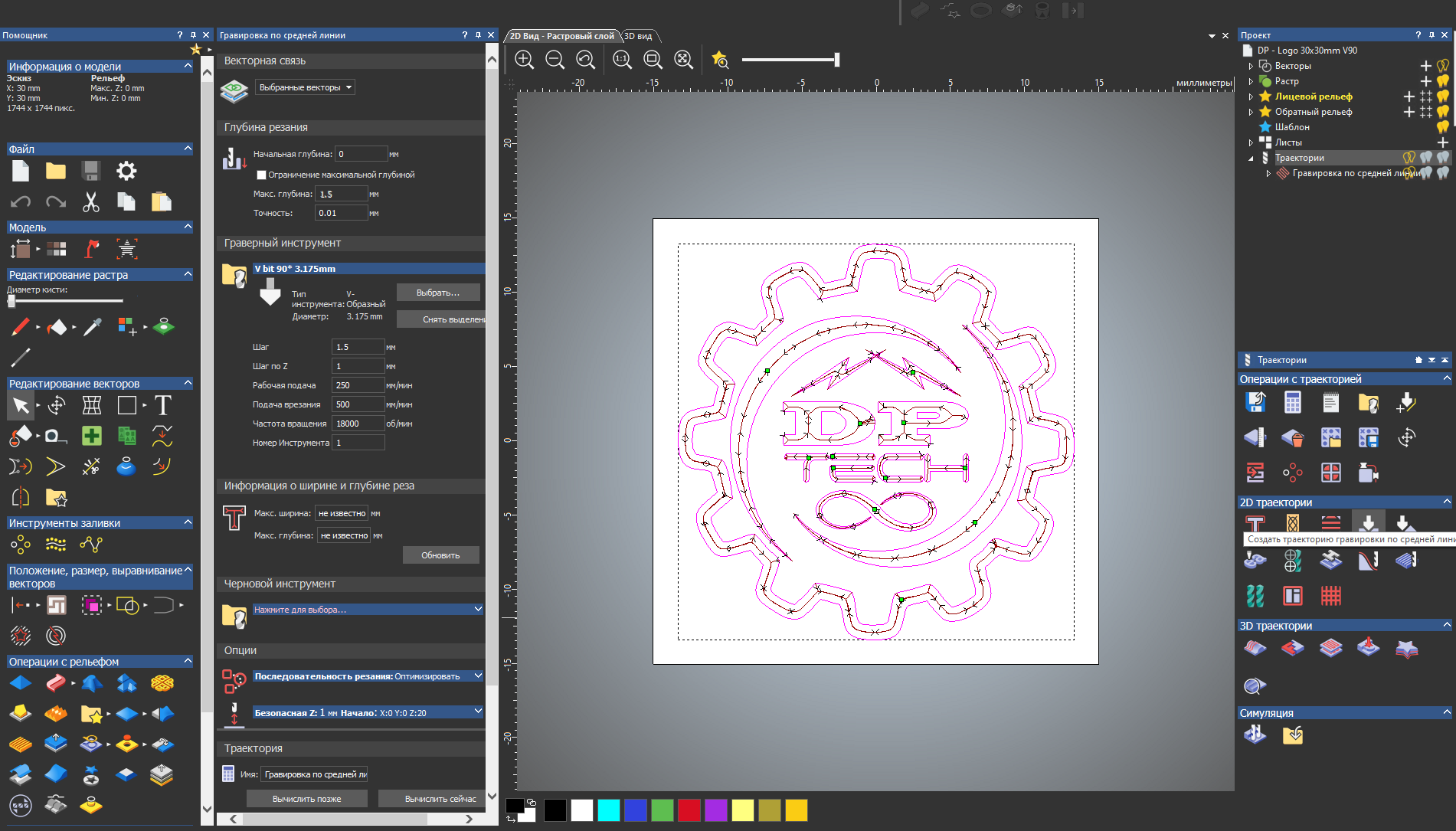1456x831 pixels.
Task: Paste from clipboard in the Файл section
Action: [x=162, y=201]
